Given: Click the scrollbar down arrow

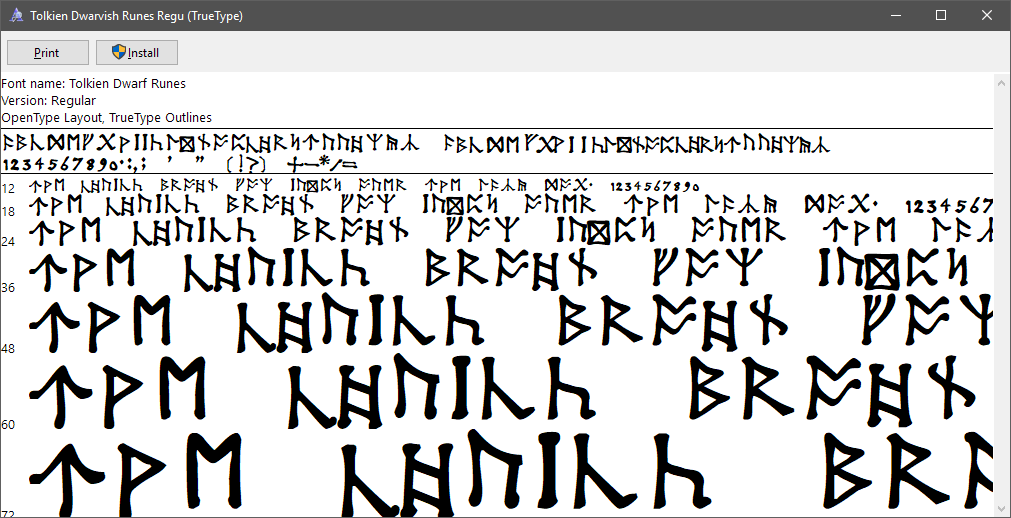Looking at the screenshot, I should tap(1001, 507).
